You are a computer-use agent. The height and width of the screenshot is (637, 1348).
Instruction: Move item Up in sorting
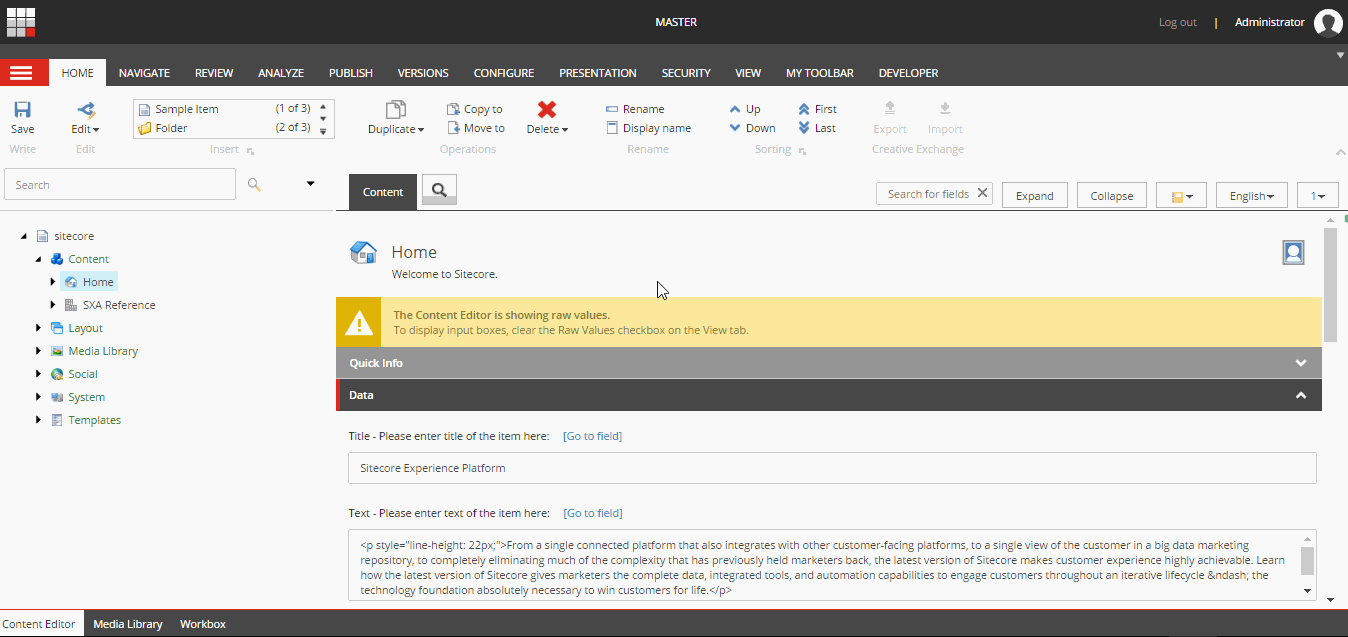(745, 109)
